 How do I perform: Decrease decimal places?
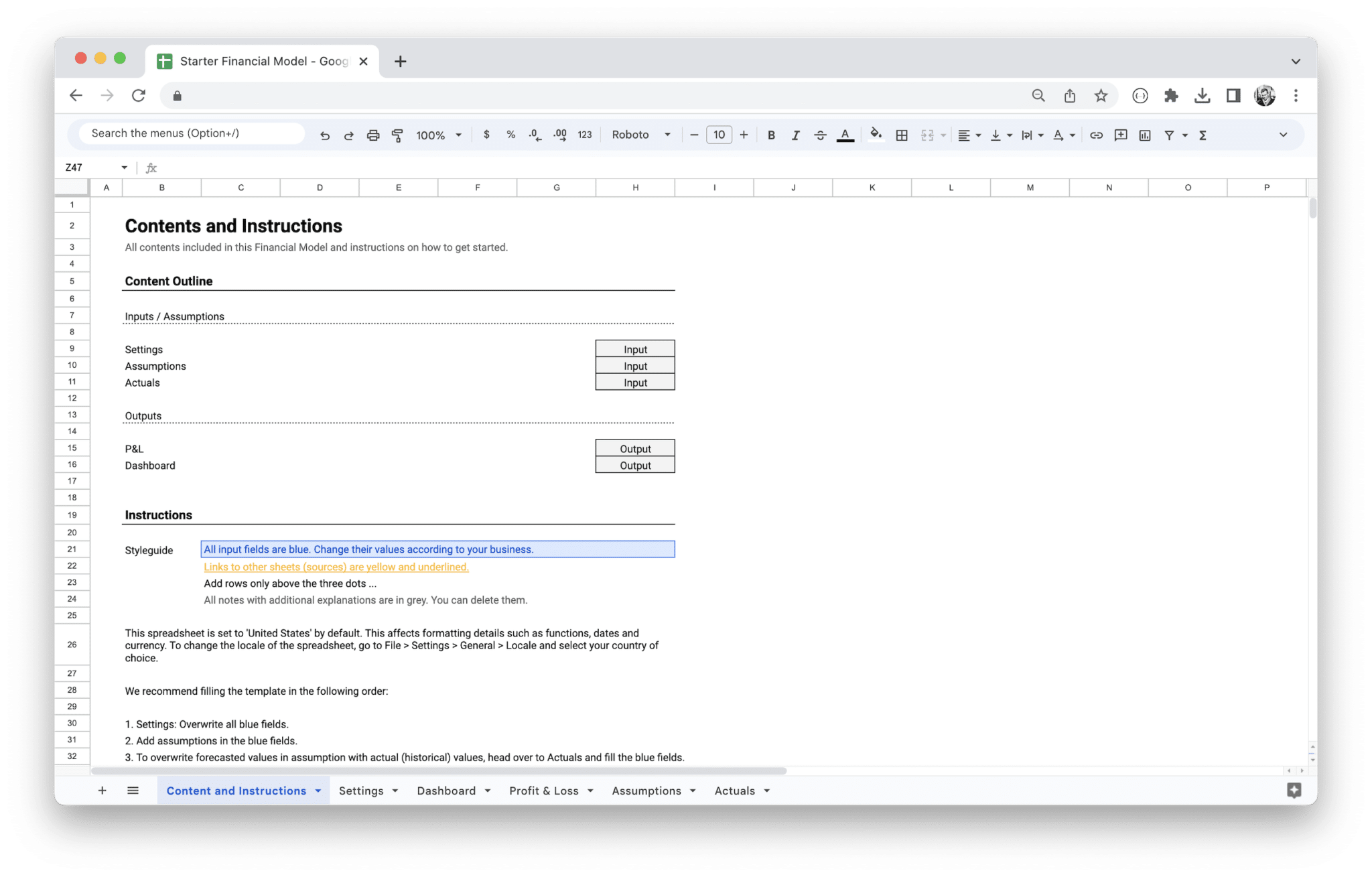[535, 135]
